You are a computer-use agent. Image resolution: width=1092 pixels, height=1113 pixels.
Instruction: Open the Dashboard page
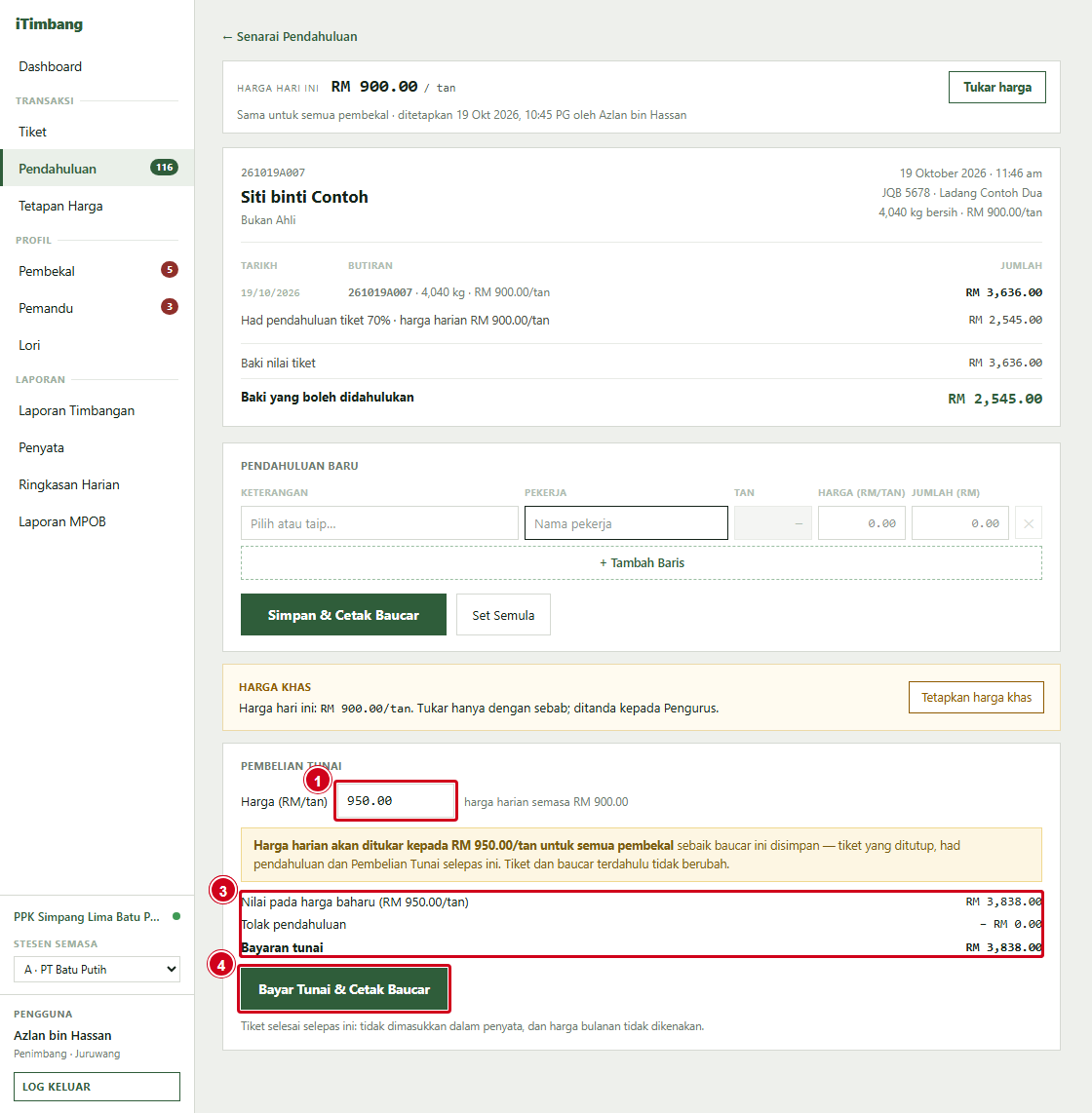(x=51, y=66)
